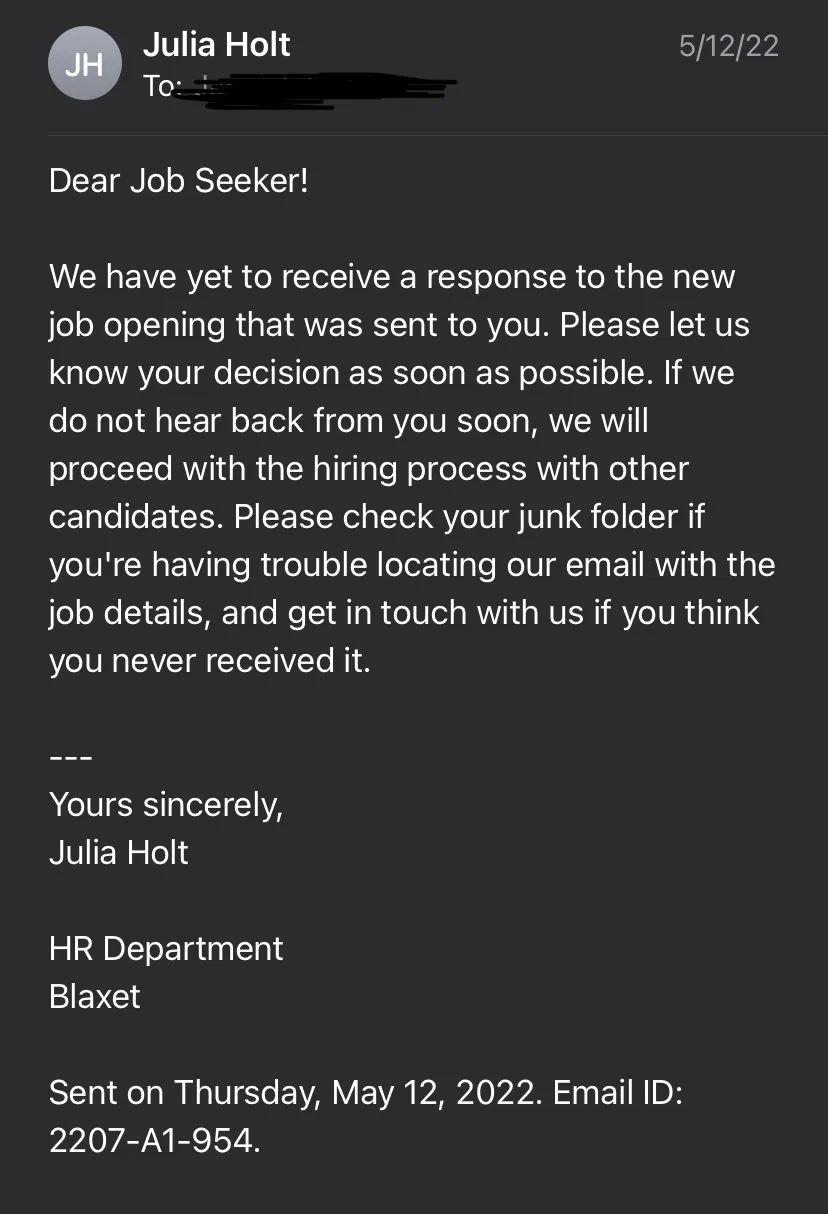Tap the company name Blaxet
Screen dimensions: 828x1214
pos(95,996)
